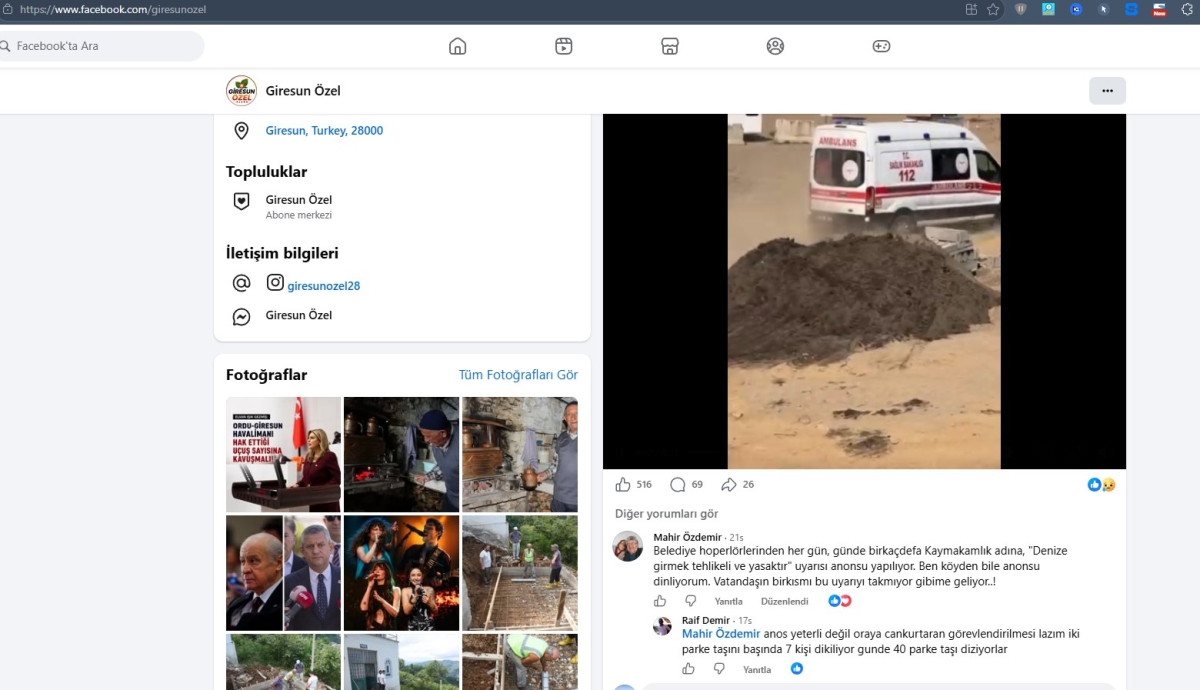The image size is (1200, 690).
Task: Reply to Mahir Özdemir with Yanıtla
Action: (729, 601)
